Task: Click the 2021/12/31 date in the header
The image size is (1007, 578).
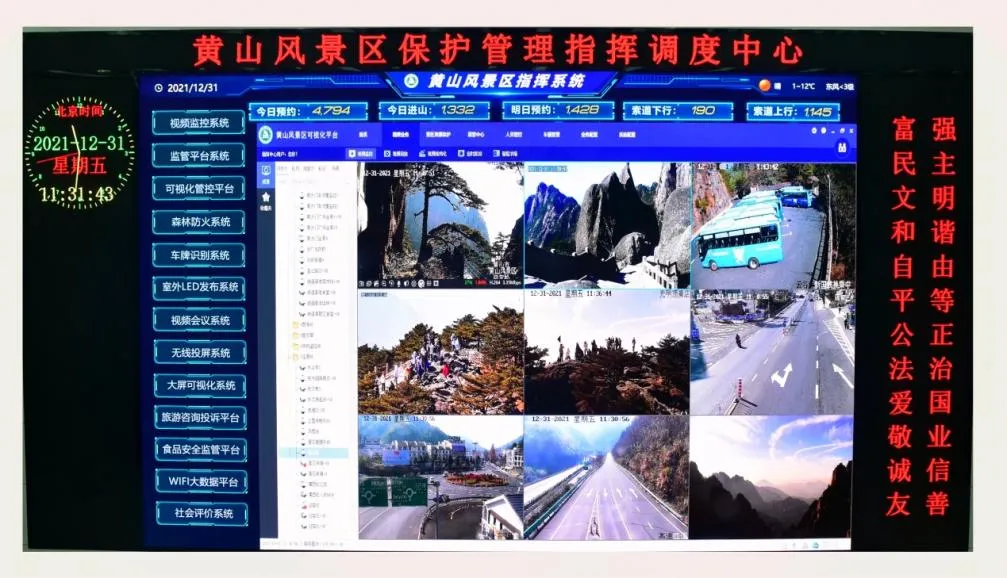Action: click(x=192, y=87)
